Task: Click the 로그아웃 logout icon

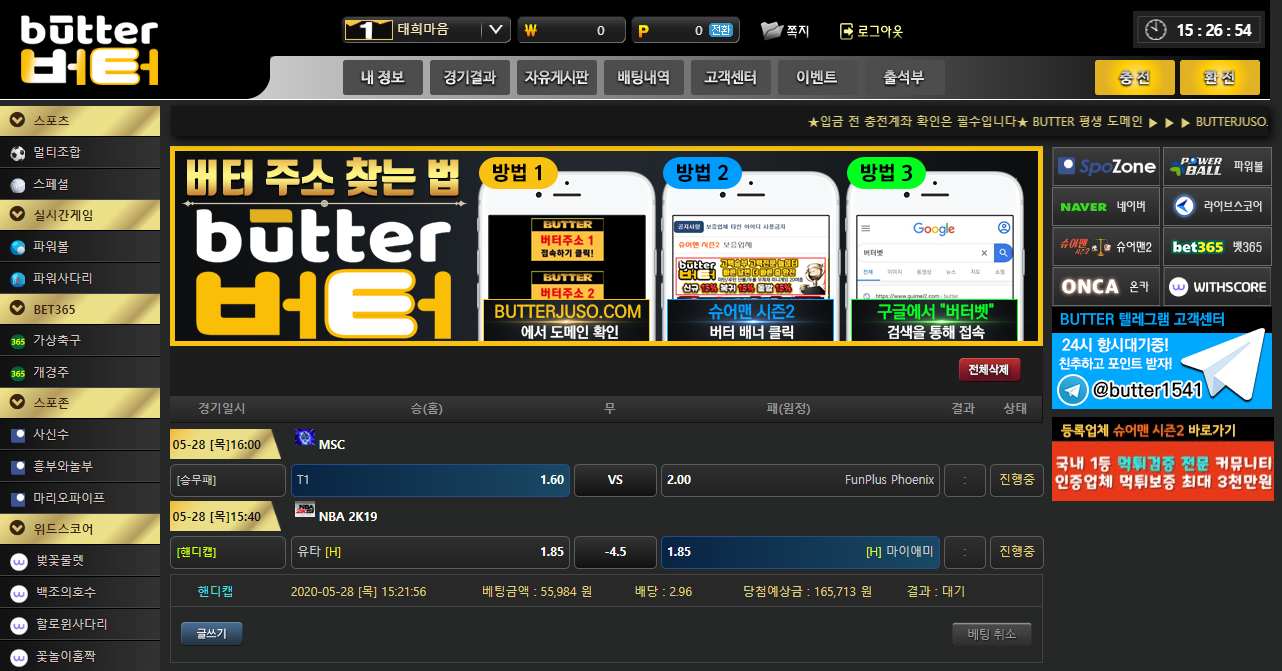Action: 846,31
